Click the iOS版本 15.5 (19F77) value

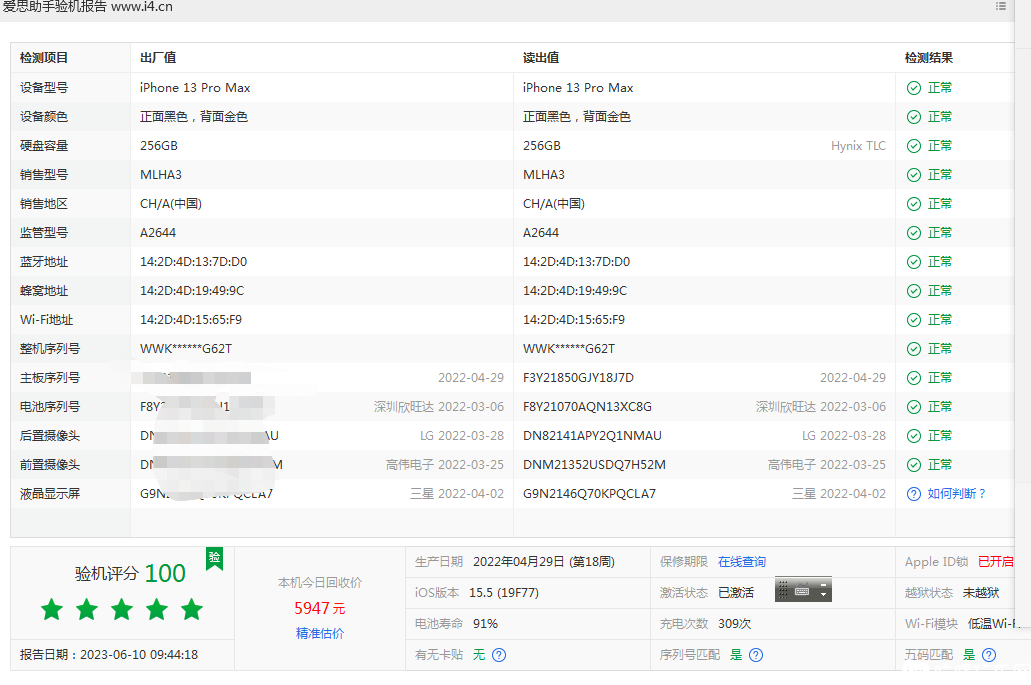point(504,592)
